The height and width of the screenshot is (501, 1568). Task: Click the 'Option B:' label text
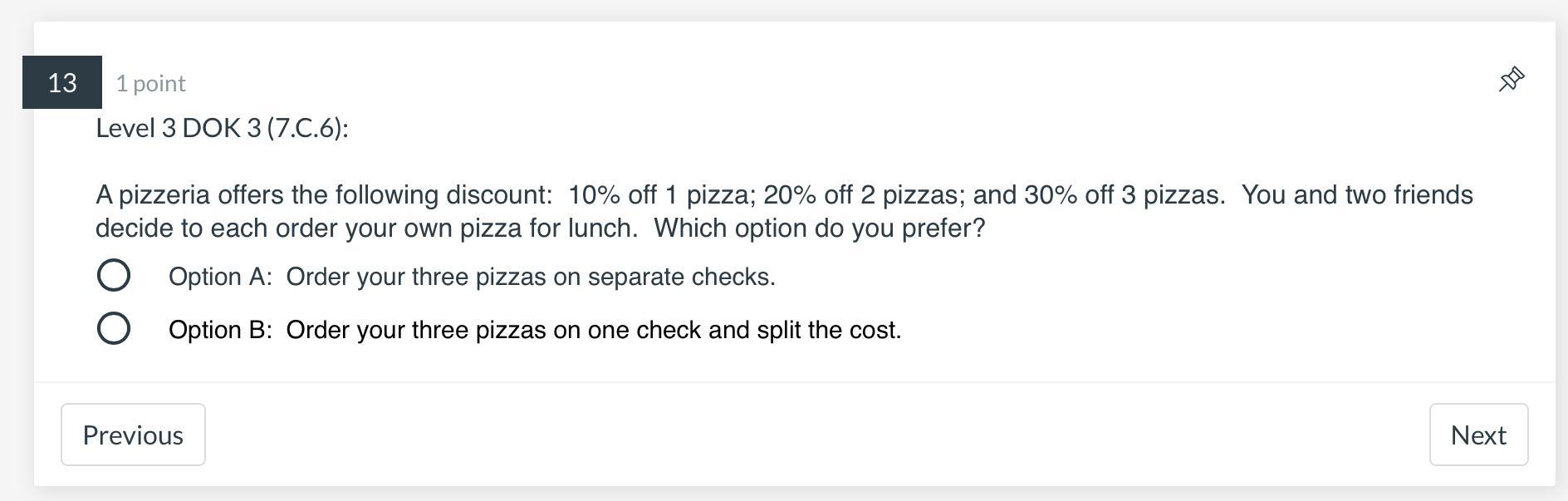coord(220,330)
